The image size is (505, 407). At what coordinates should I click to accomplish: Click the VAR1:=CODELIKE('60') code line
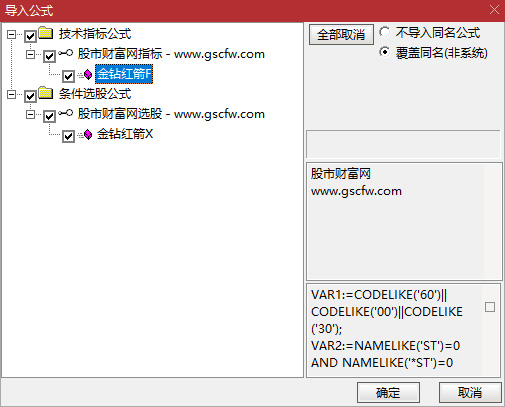click(379, 295)
